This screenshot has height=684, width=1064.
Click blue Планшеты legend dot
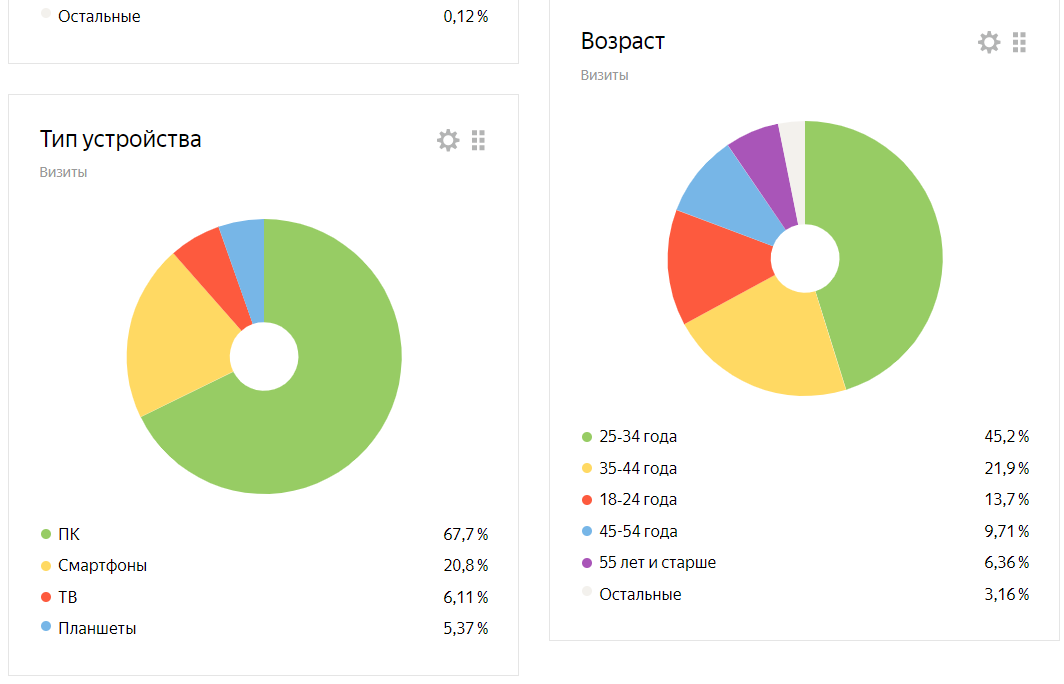click(x=46, y=626)
